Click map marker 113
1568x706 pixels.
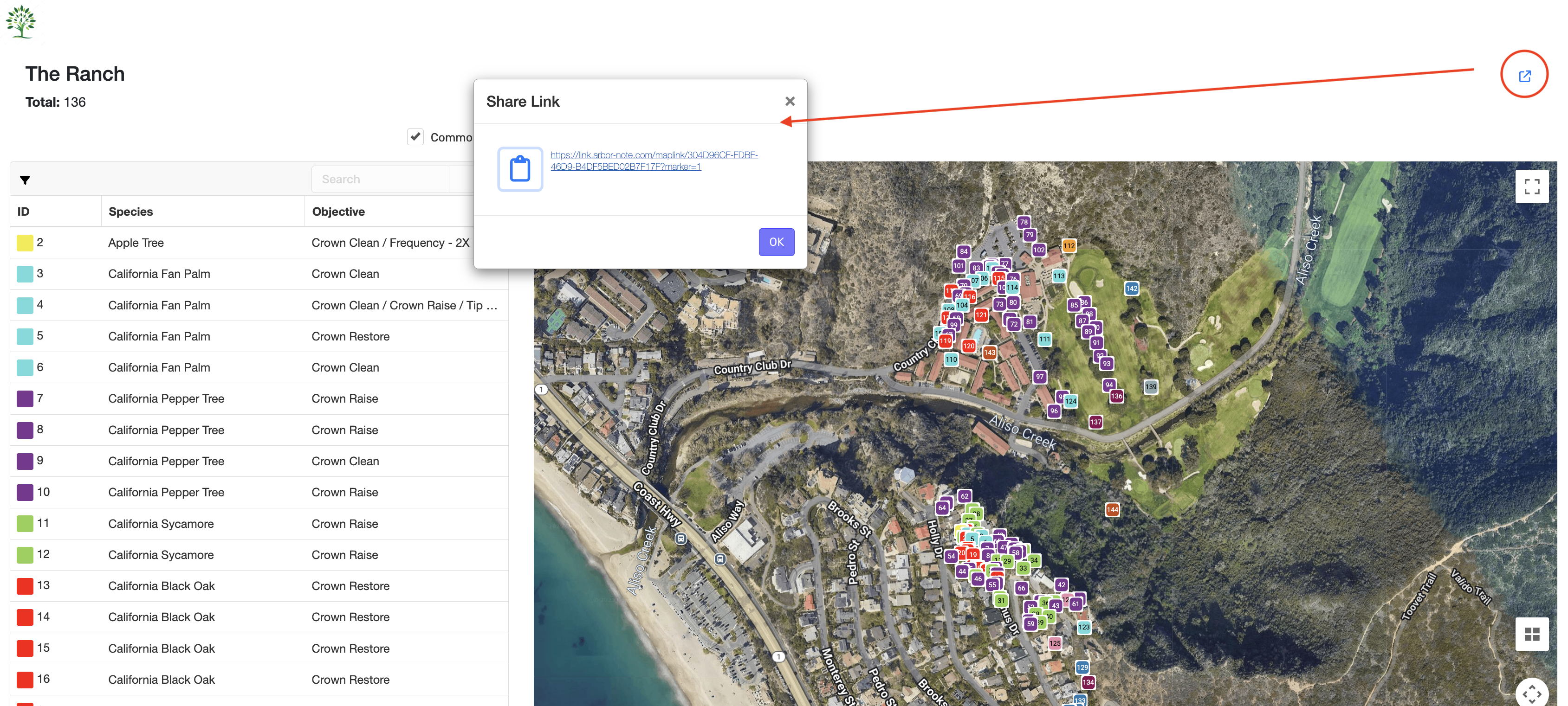1059,276
